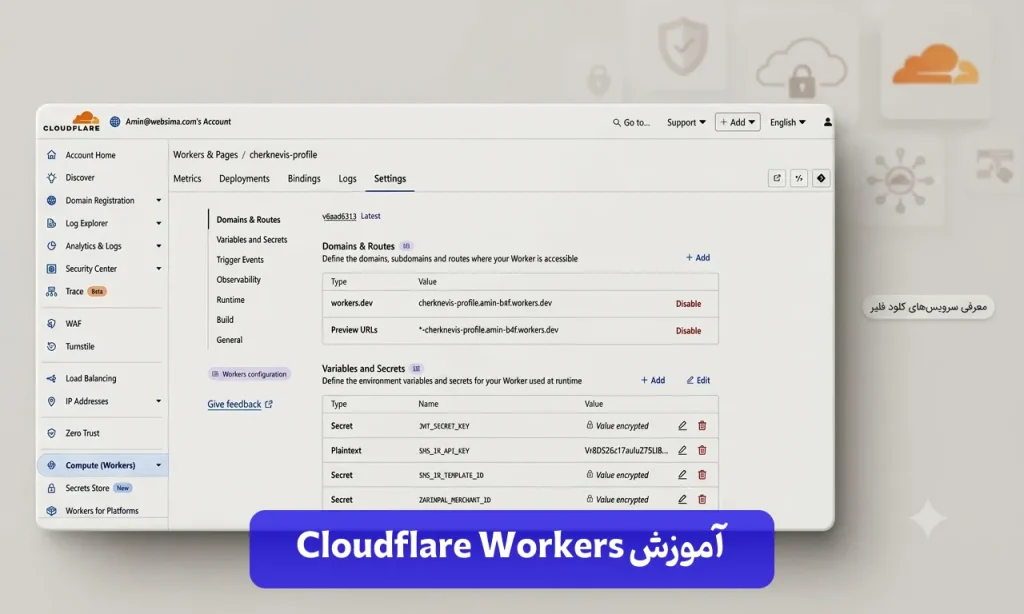The height and width of the screenshot is (614, 1024).
Task: Click the v6aad6313 version link
Action: click(x=339, y=216)
